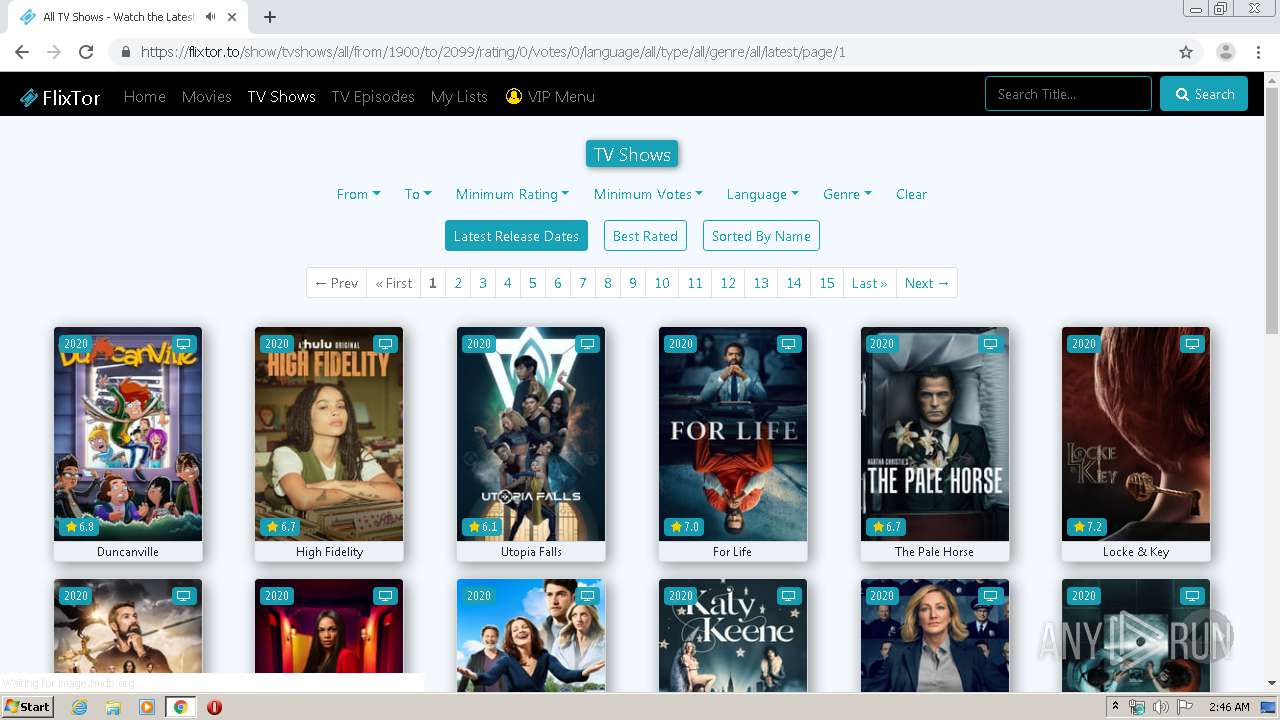The image size is (1280, 720).
Task: Click Chrome icon in taskbar
Action: coord(180,707)
